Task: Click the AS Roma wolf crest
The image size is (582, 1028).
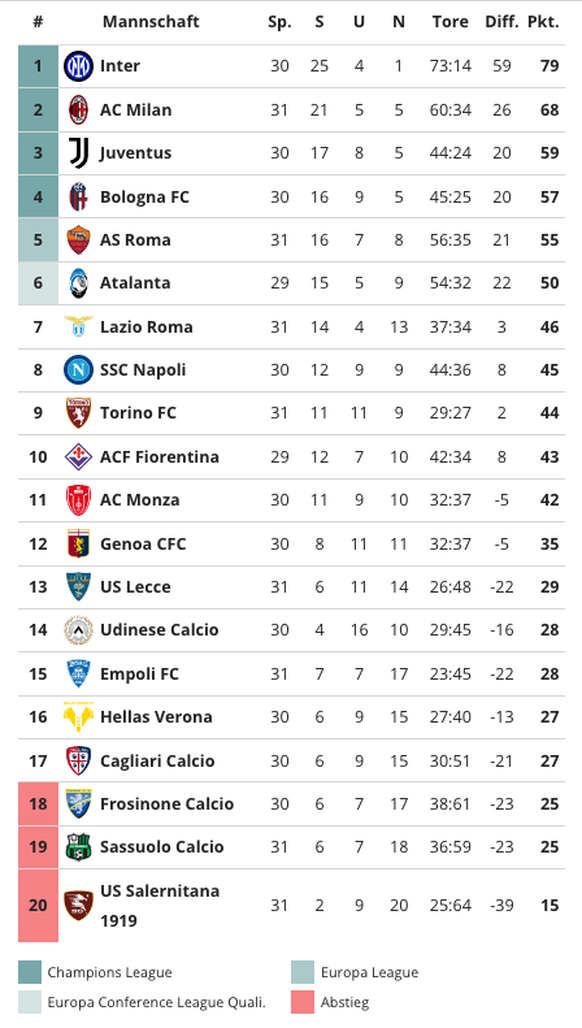Action: tap(78, 240)
